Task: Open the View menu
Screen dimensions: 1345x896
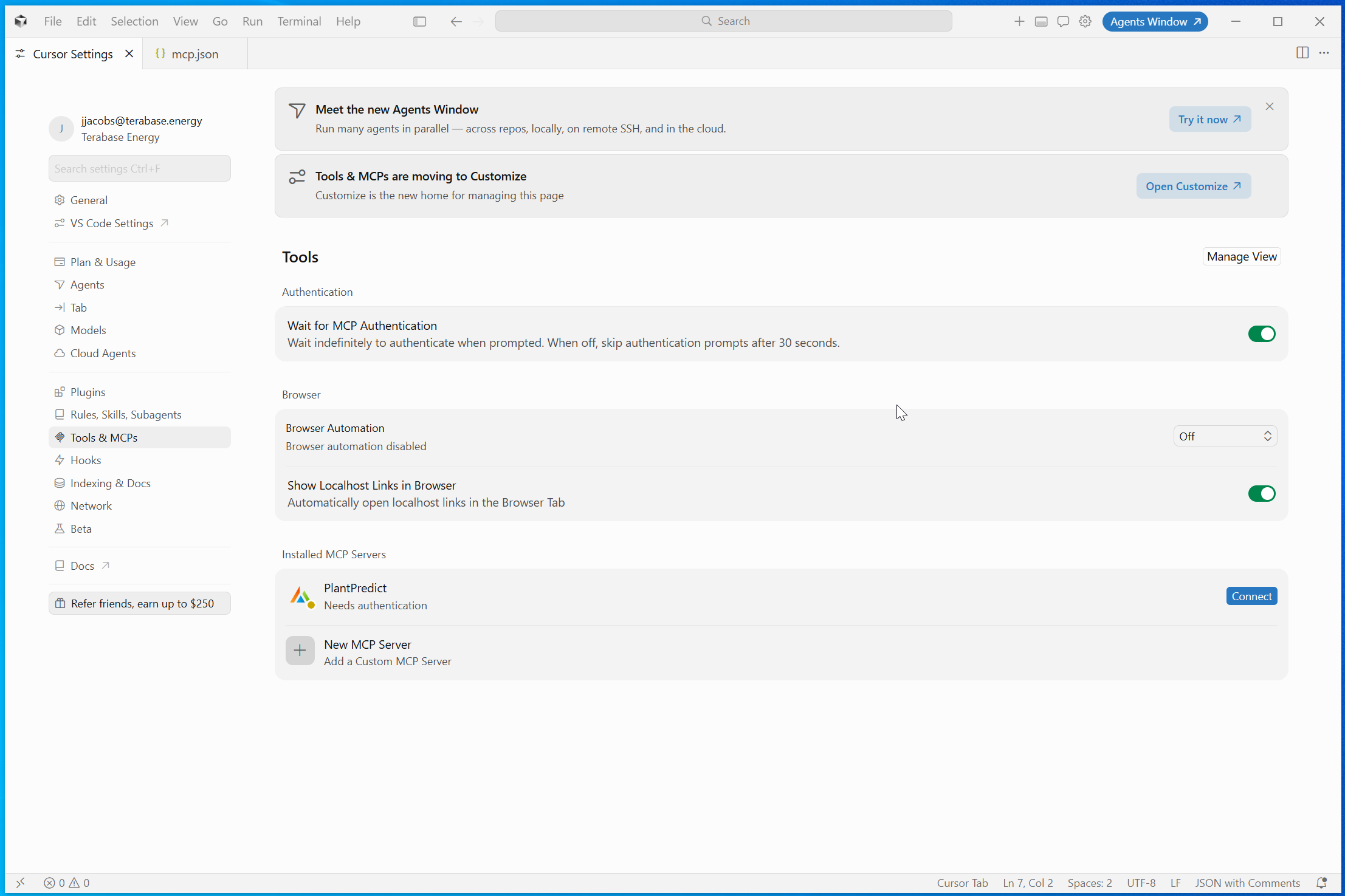Action: pyautogui.click(x=185, y=21)
